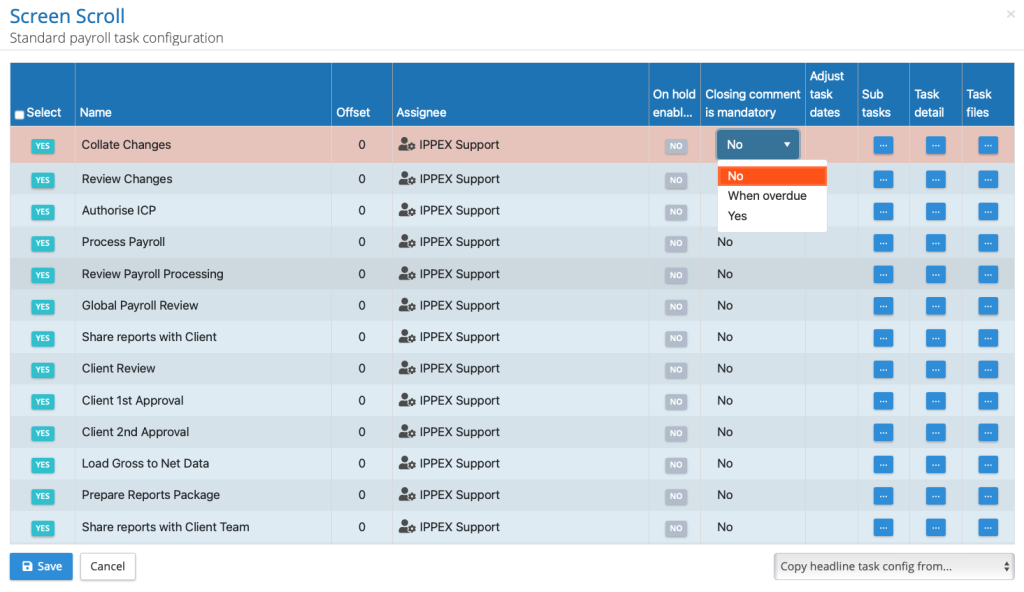The width and height of the screenshot is (1024, 592).
Task: Click Closing comment value for Share reports with Client
Action: pyautogui.click(x=725, y=337)
